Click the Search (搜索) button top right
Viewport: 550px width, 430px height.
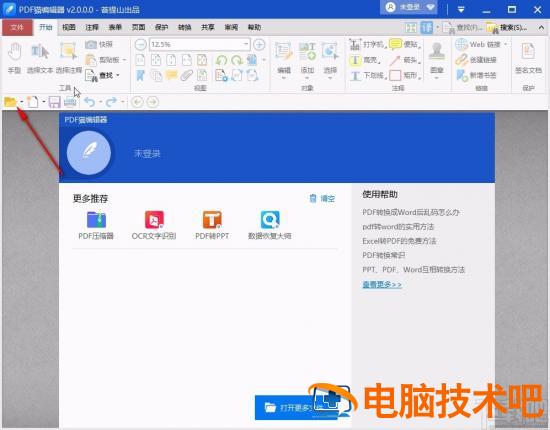coord(507,27)
